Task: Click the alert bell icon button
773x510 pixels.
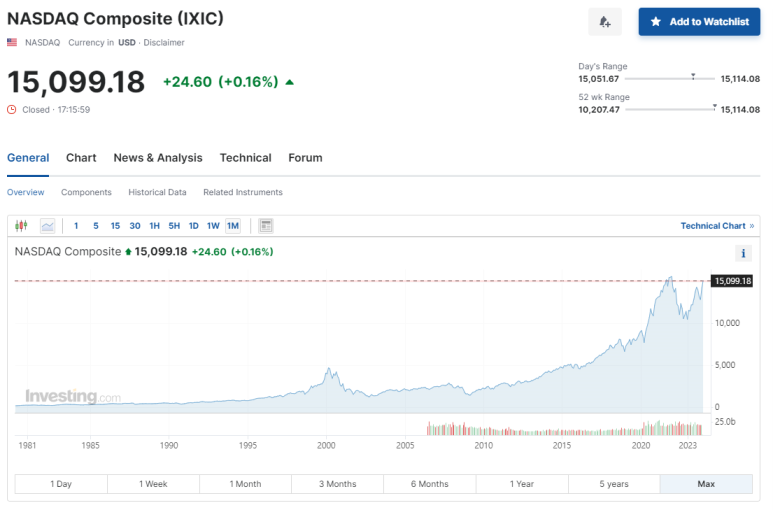Action: (604, 22)
